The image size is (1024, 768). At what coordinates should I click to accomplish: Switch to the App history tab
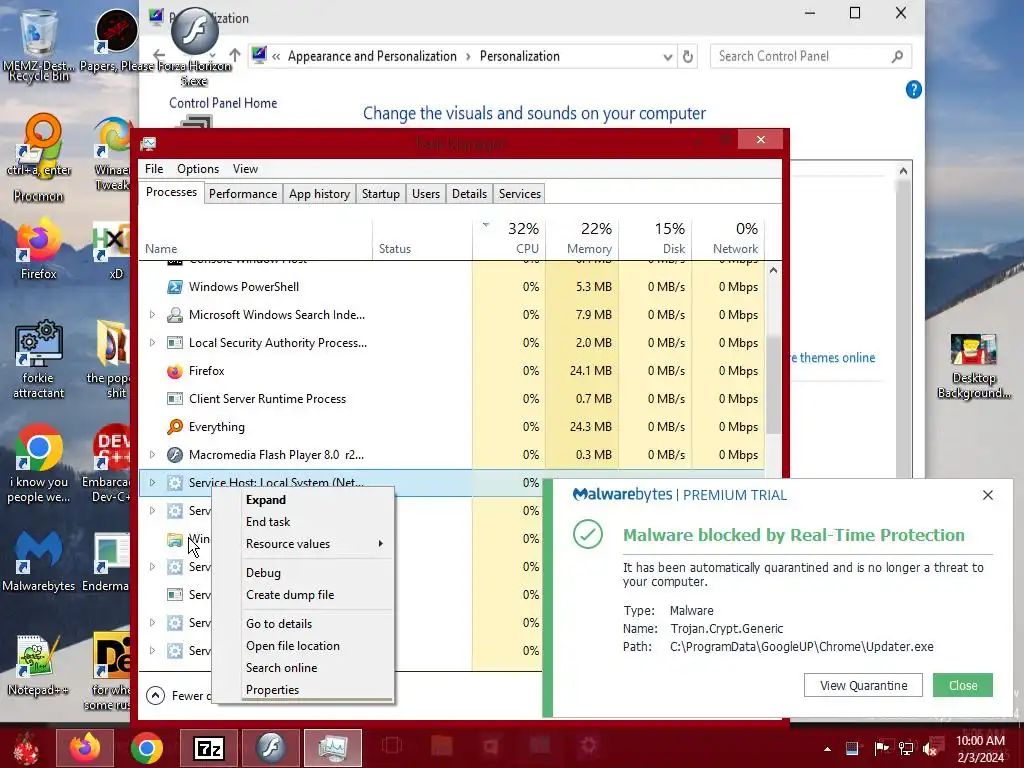coord(319,194)
